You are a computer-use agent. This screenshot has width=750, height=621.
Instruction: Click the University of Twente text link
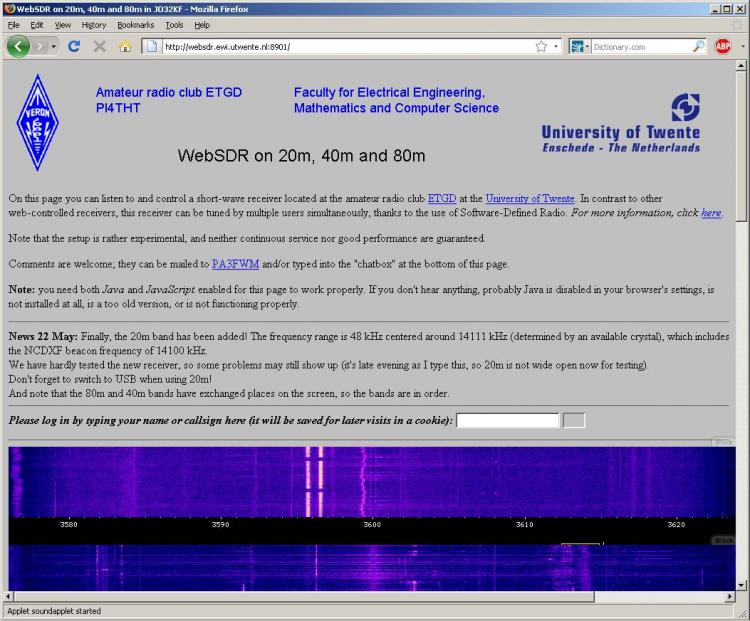tap(530, 199)
